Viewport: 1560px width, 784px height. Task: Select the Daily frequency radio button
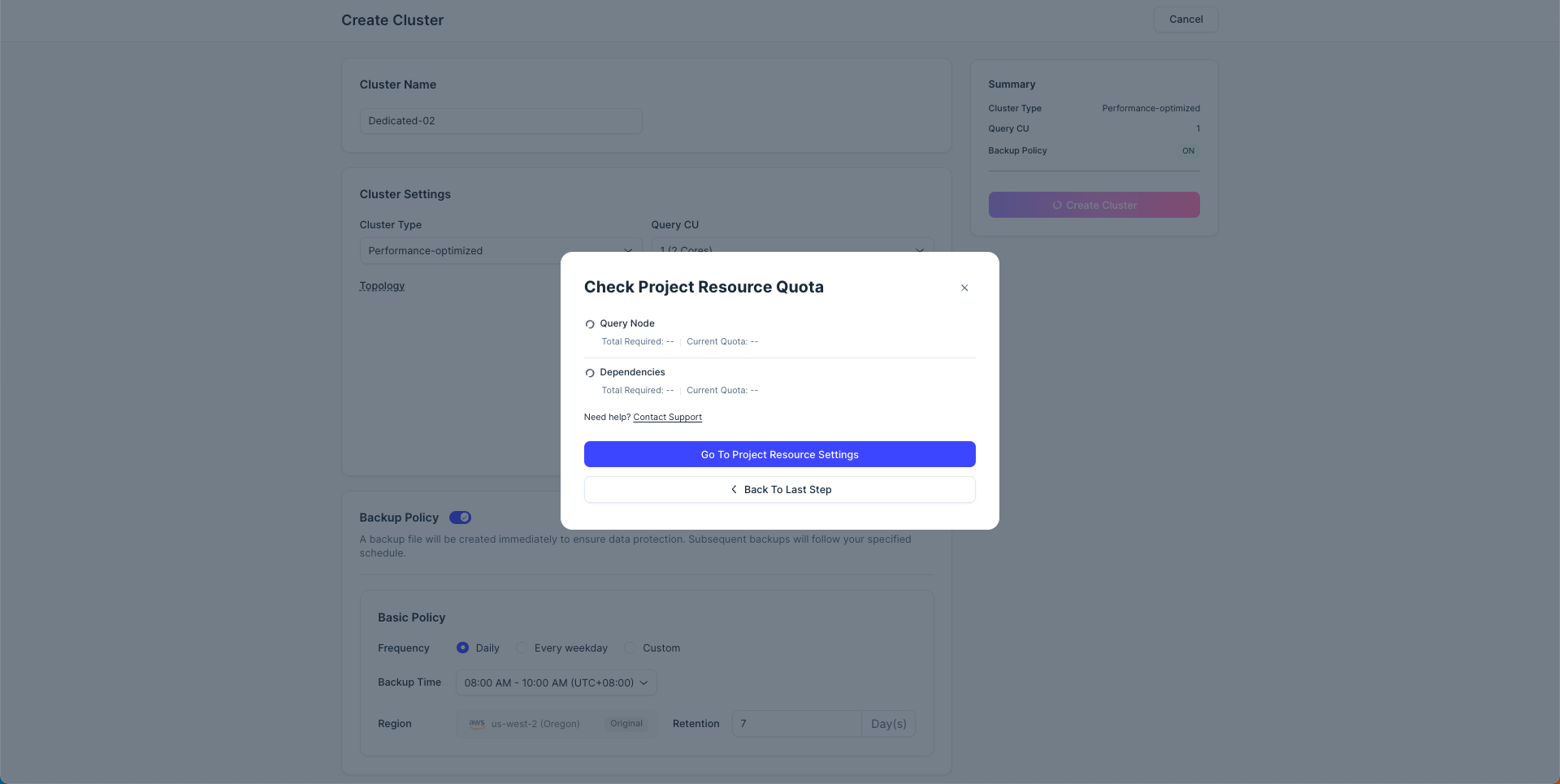coord(462,648)
